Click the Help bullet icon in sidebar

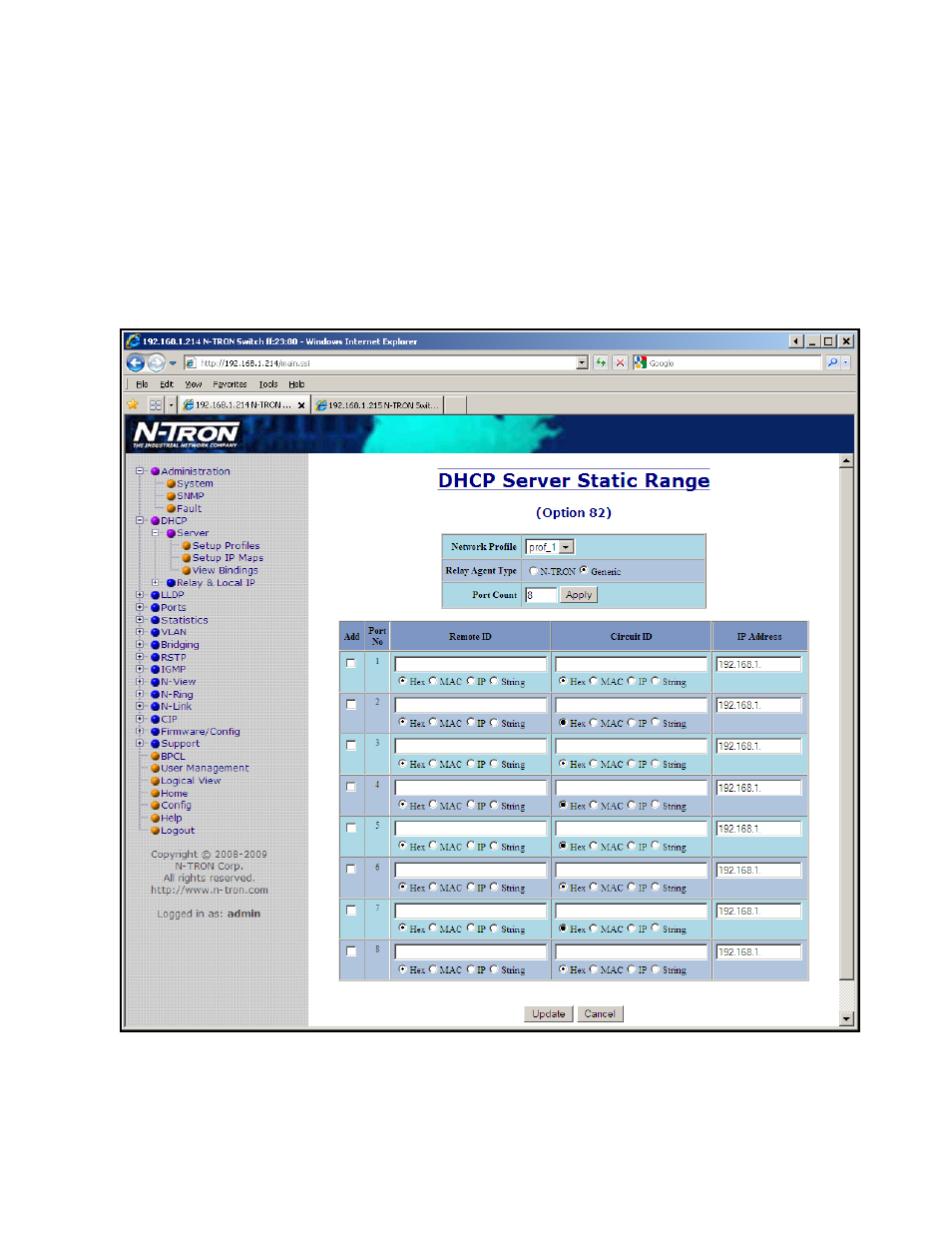pos(156,818)
